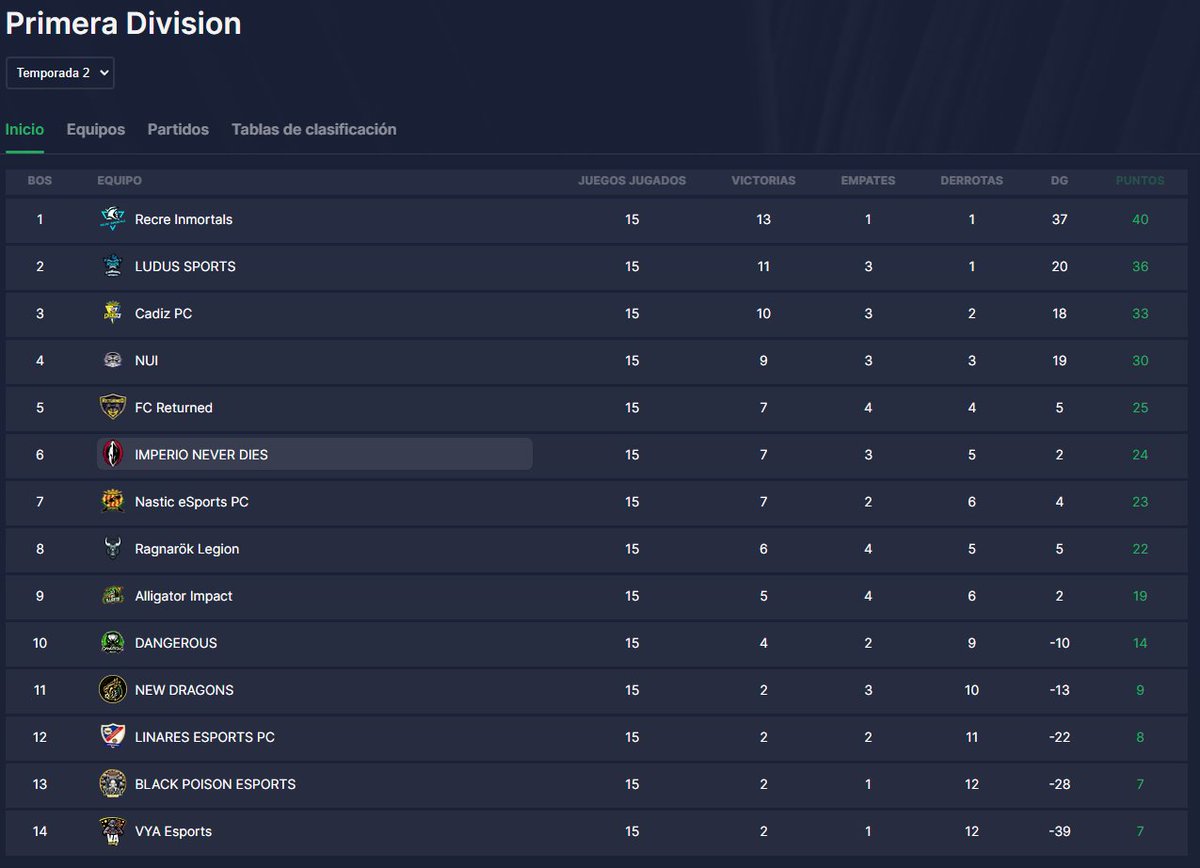Click the BOS column header
This screenshot has height=868, width=1200.
[40, 181]
